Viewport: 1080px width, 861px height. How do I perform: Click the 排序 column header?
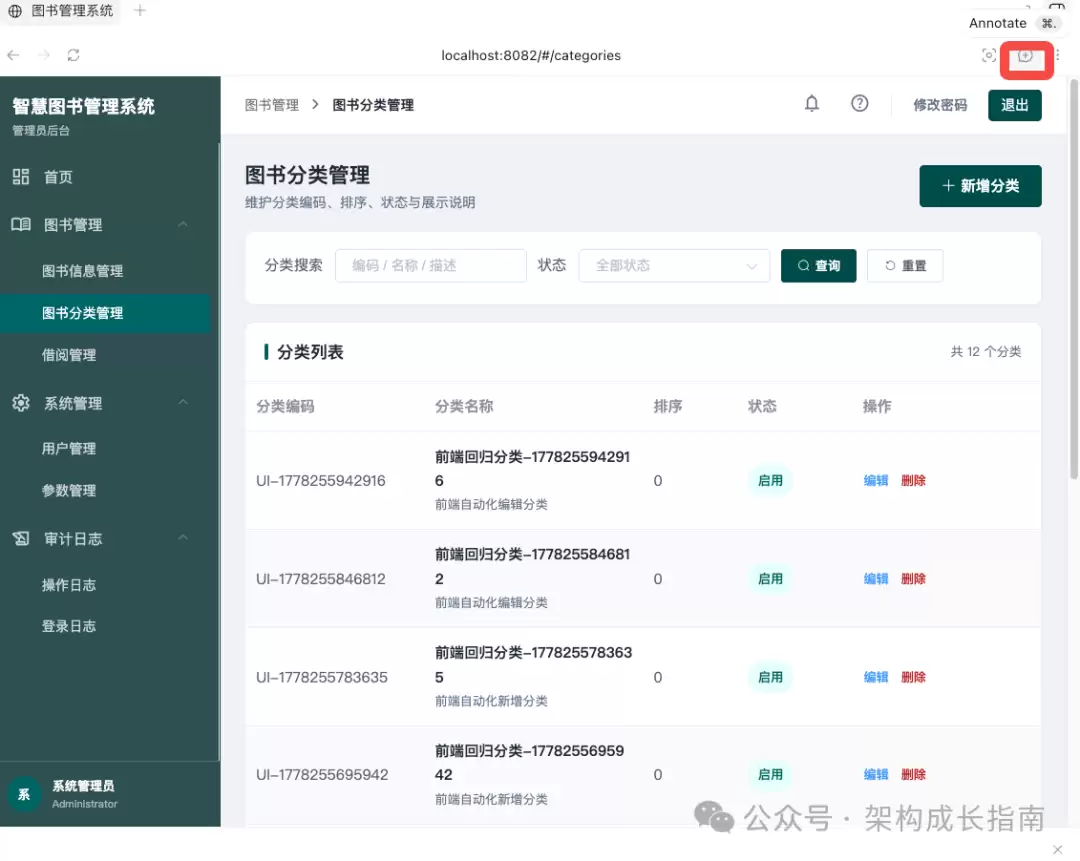668,406
